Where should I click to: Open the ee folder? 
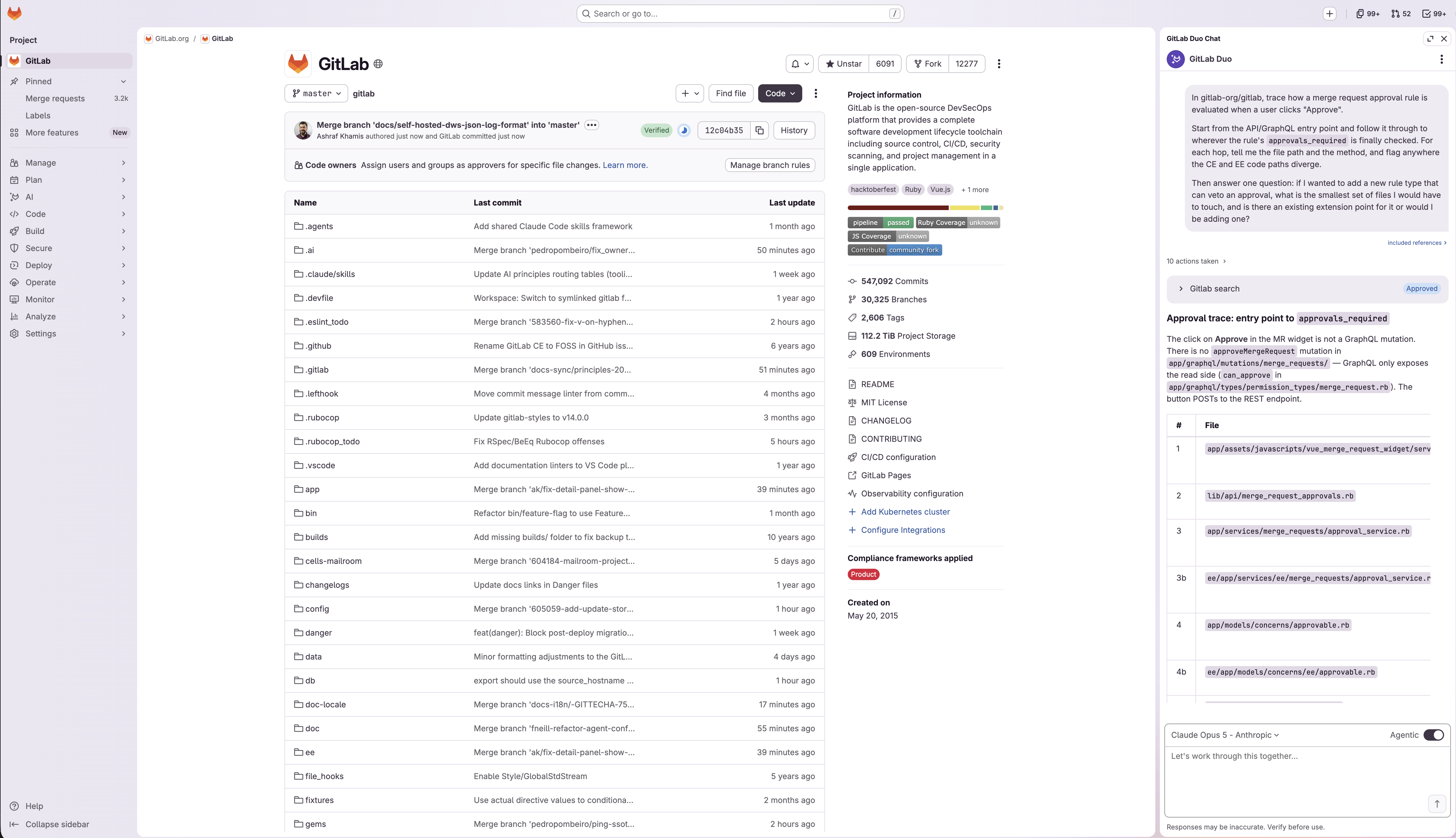click(x=309, y=752)
